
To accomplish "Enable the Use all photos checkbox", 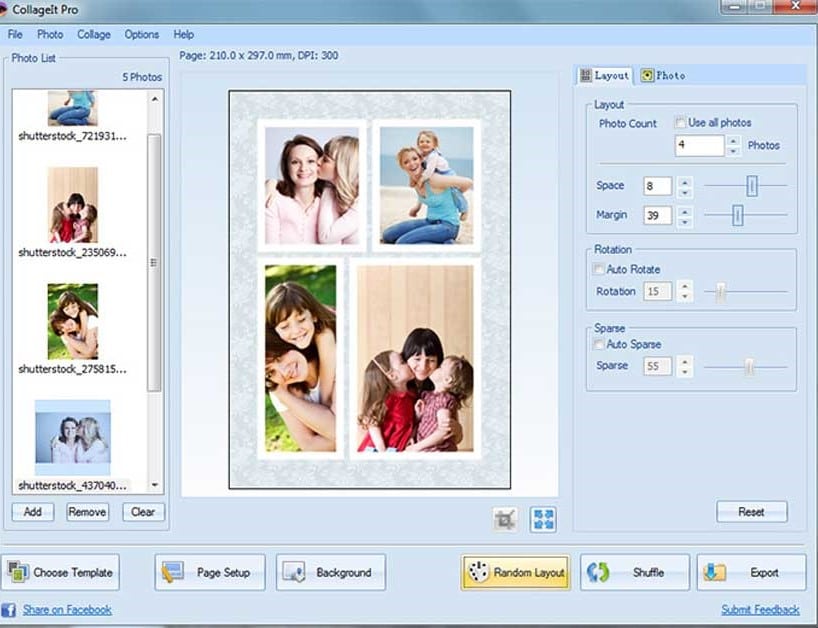I will click(680, 123).
